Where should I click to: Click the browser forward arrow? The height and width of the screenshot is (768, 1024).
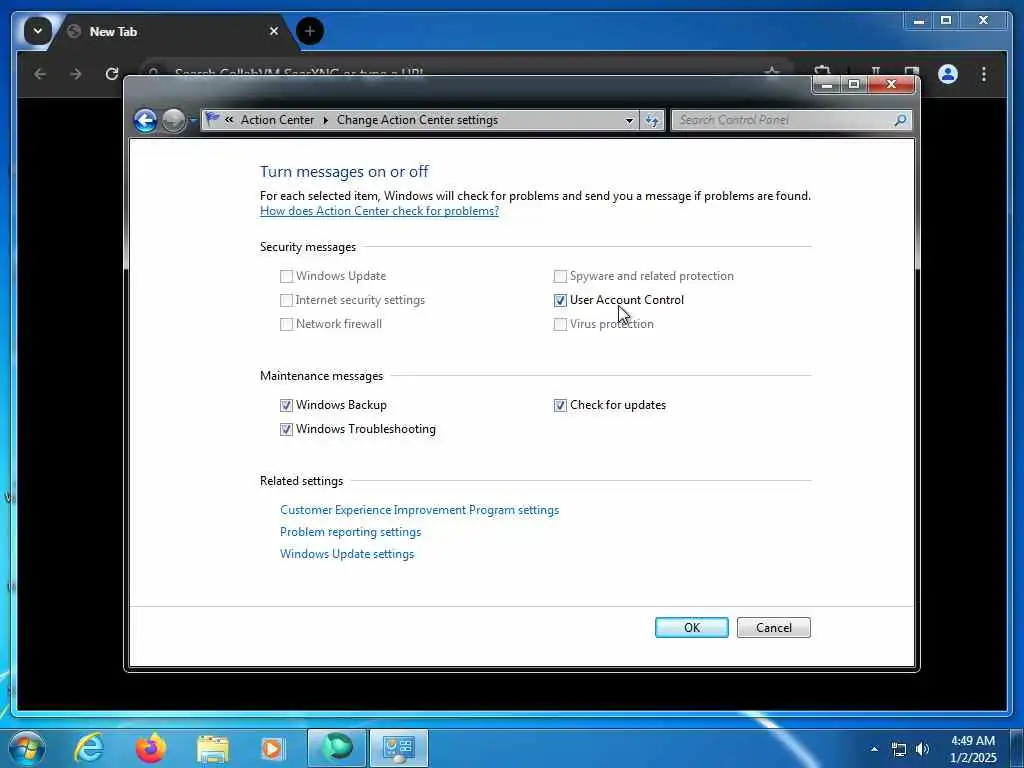76,74
